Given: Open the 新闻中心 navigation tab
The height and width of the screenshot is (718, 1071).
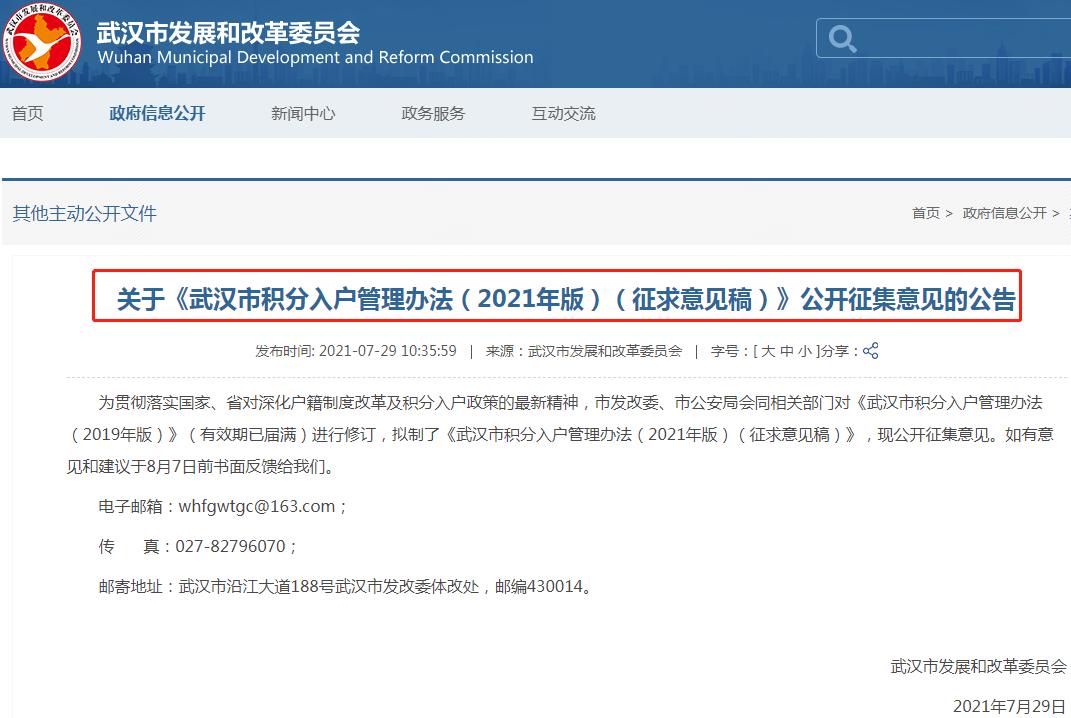Looking at the screenshot, I should (303, 113).
